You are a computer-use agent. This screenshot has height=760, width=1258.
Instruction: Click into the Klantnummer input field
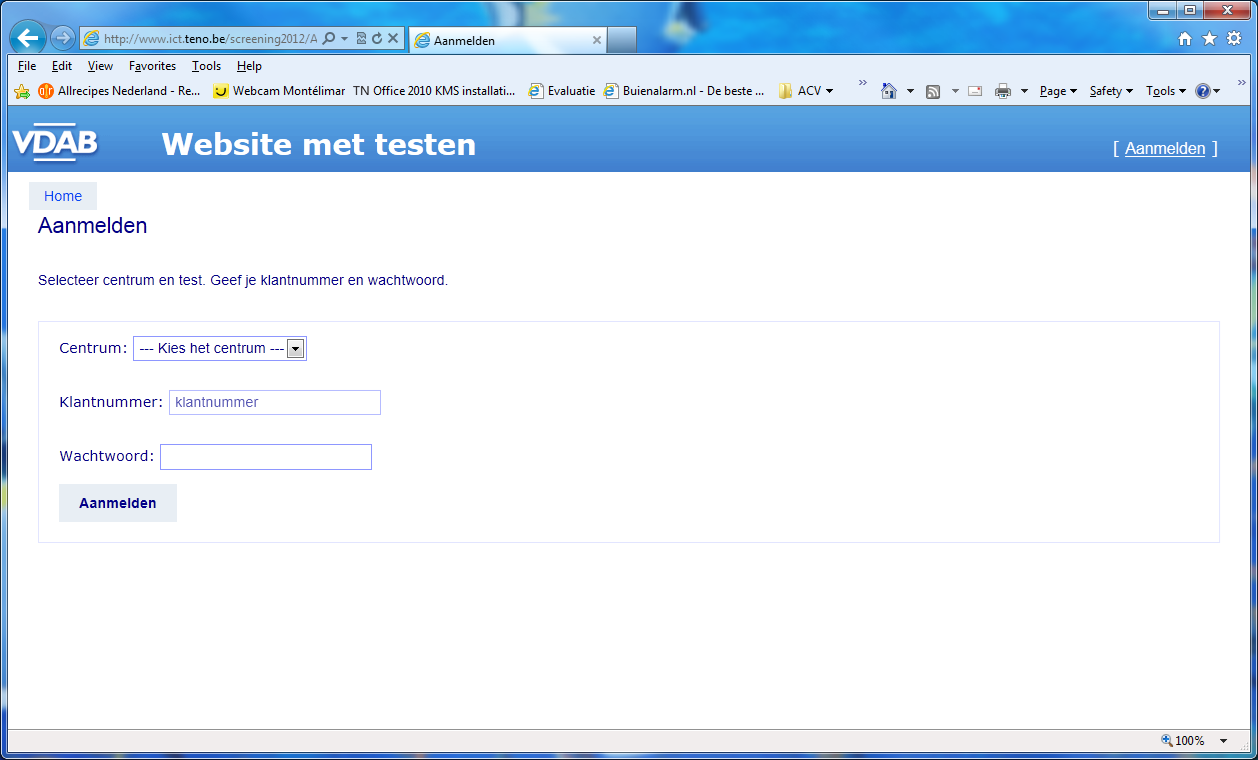pos(275,402)
